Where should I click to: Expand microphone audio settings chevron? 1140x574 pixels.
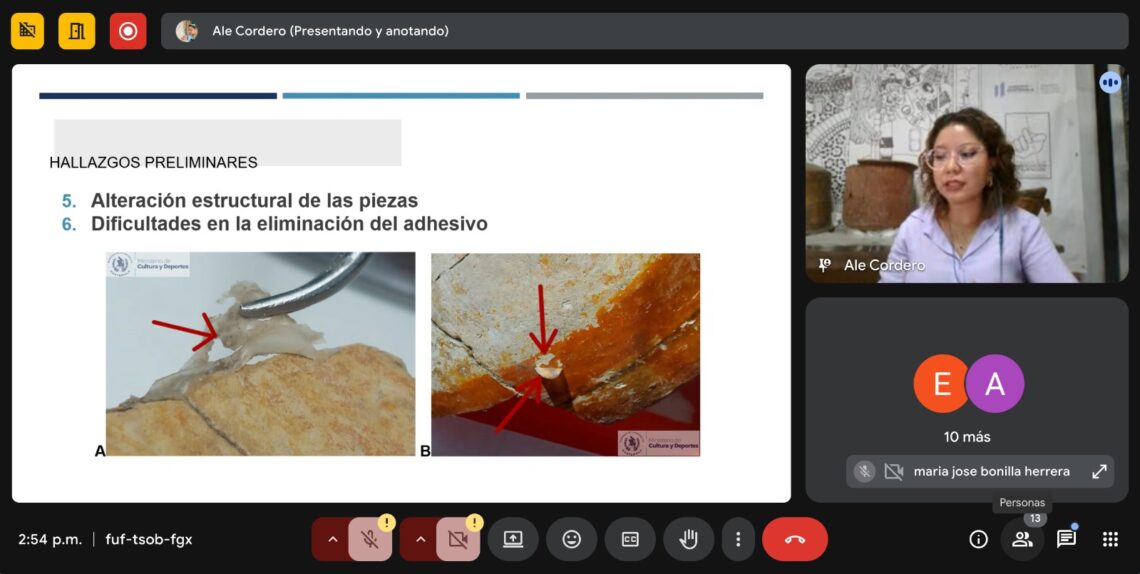[332, 539]
